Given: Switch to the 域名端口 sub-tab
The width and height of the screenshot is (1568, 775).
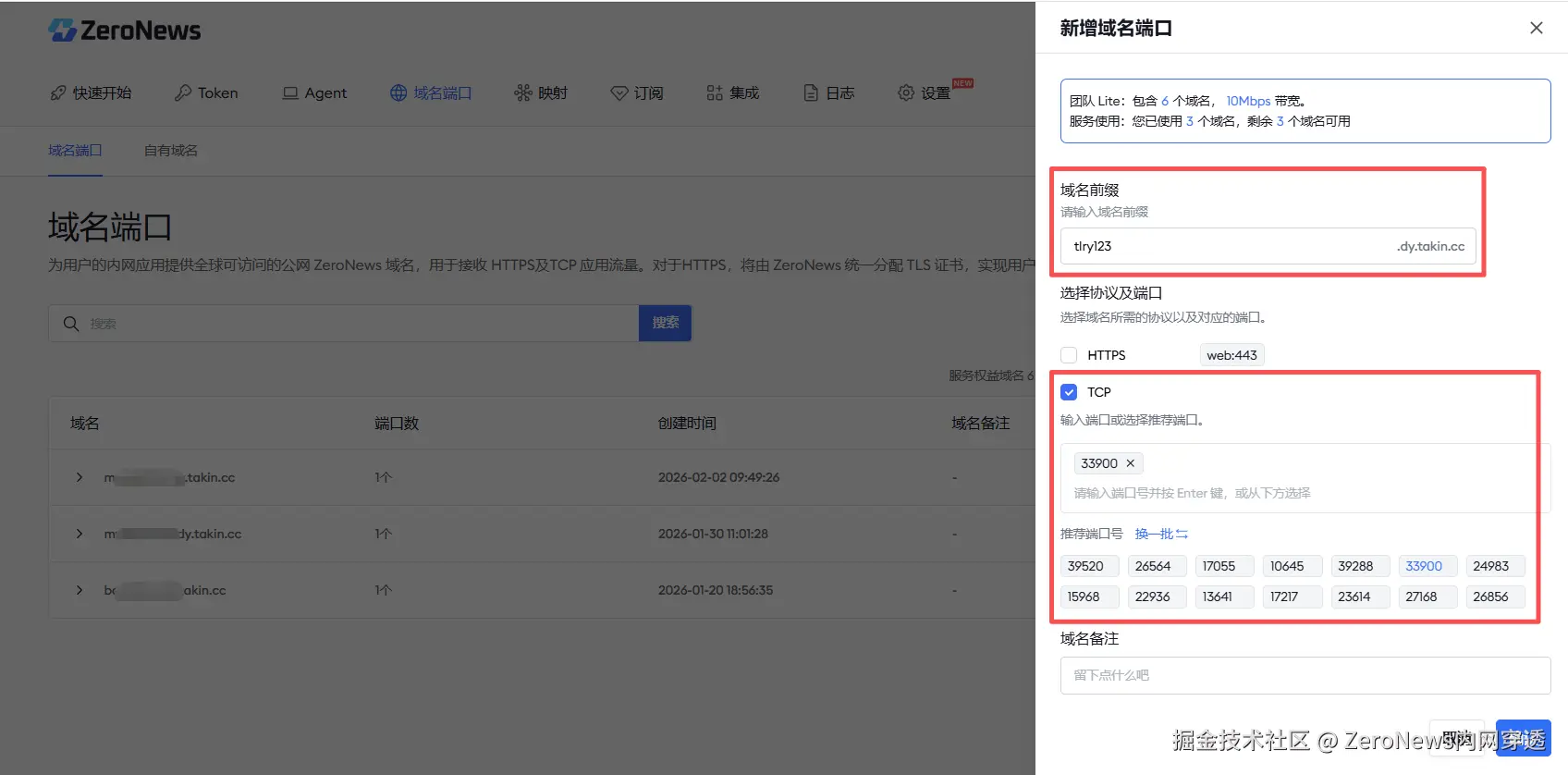Looking at the screenshot, I should coord(75,150).
